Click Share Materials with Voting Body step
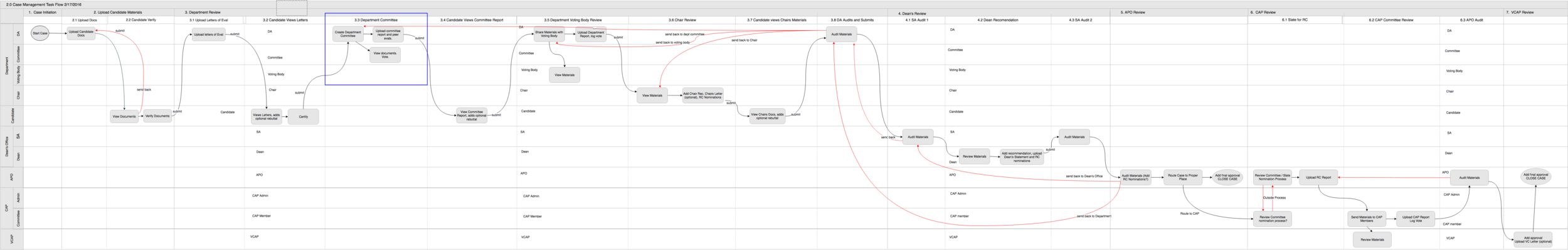This screenshot has height=250, width=1568. pyautogui.click(x=549, y=34)
